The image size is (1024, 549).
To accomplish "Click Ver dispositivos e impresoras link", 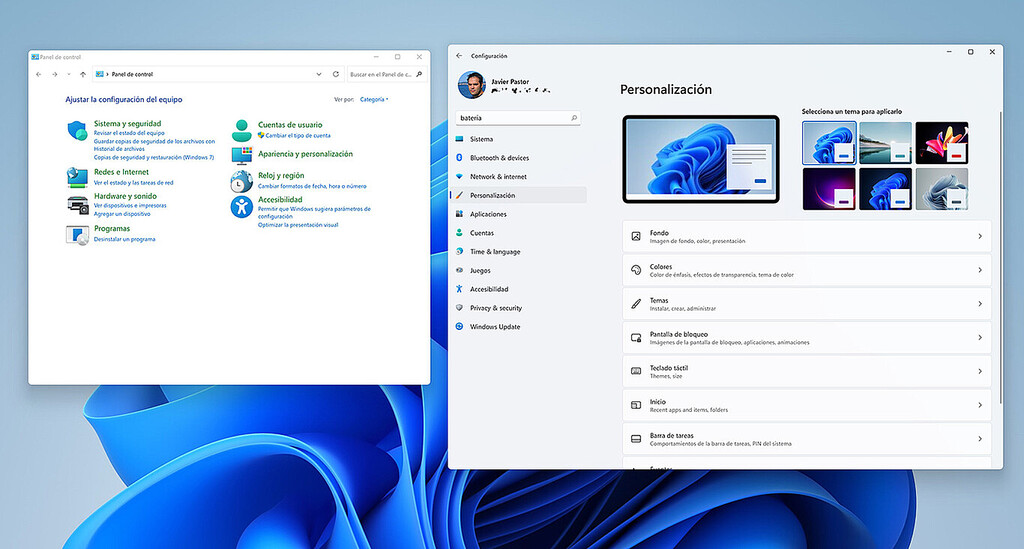I will 130,206.
